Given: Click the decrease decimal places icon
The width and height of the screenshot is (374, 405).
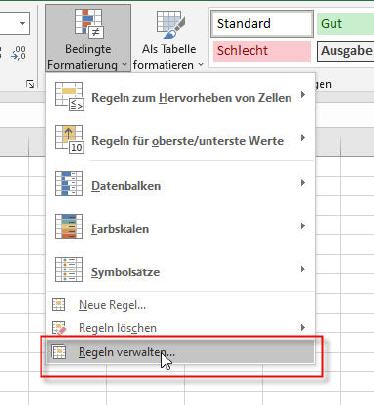Looking at the screenshot, I should coord(18,53).
